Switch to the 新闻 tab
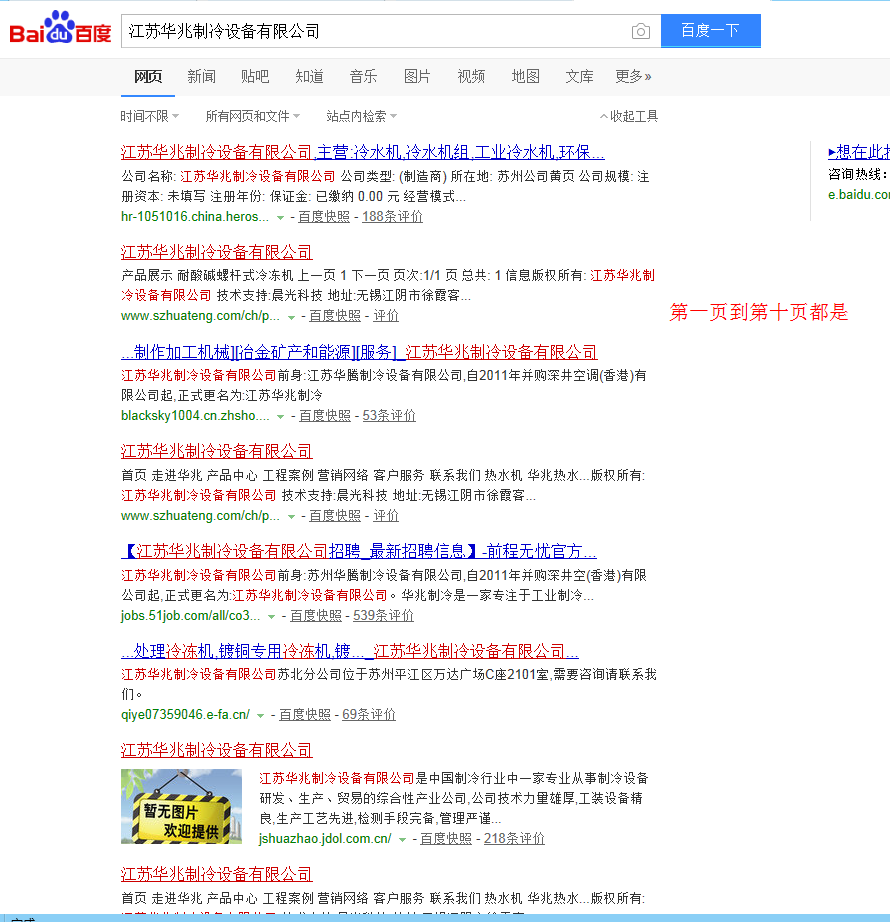890x922 pixels. tap(202, 76)
